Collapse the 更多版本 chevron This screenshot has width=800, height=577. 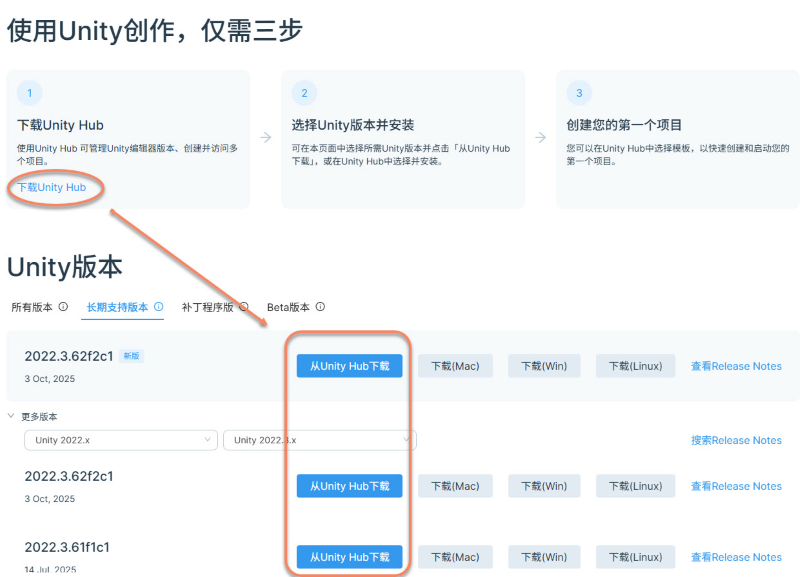click(x=11, y=416)
